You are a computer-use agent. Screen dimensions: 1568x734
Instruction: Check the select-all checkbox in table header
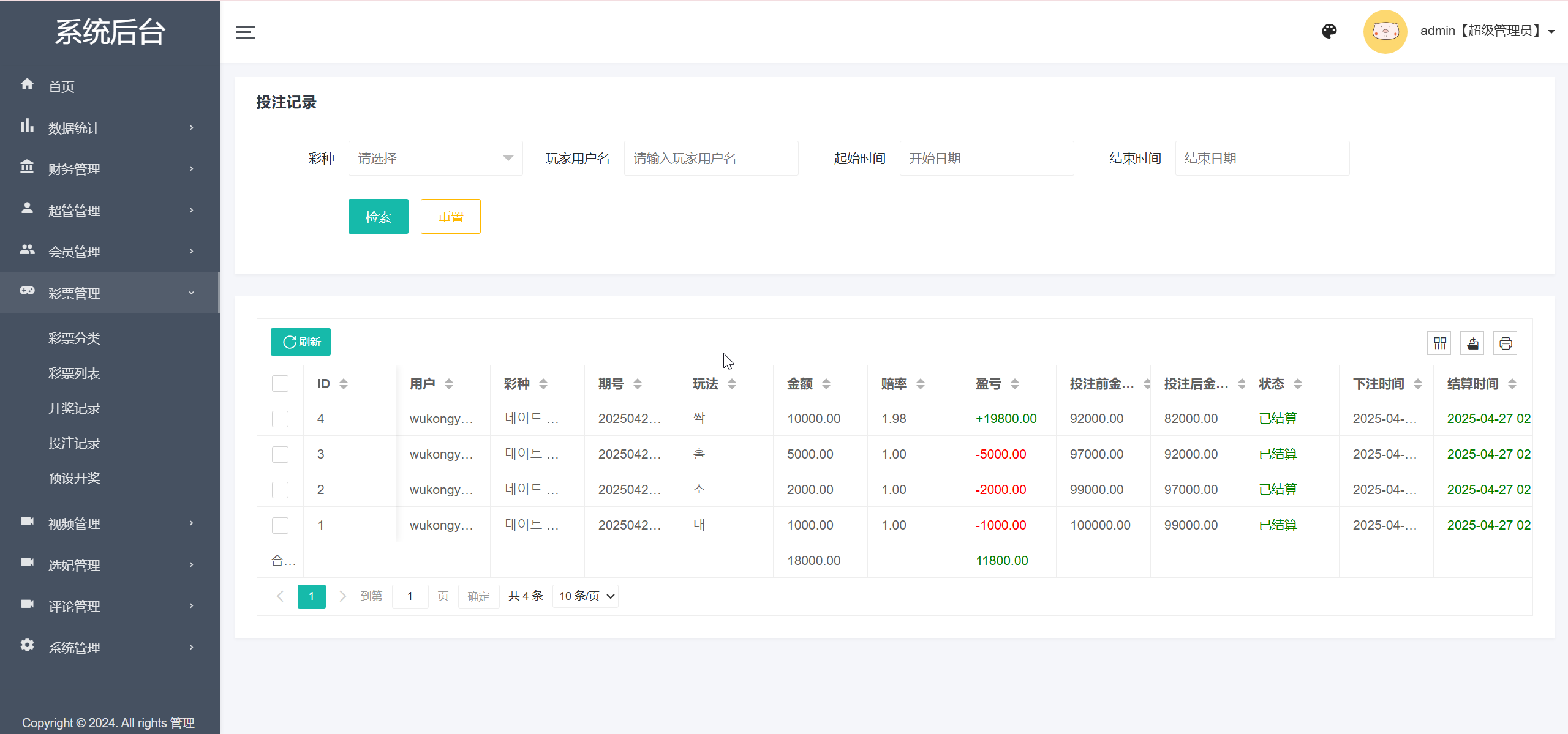click(280, 383)
